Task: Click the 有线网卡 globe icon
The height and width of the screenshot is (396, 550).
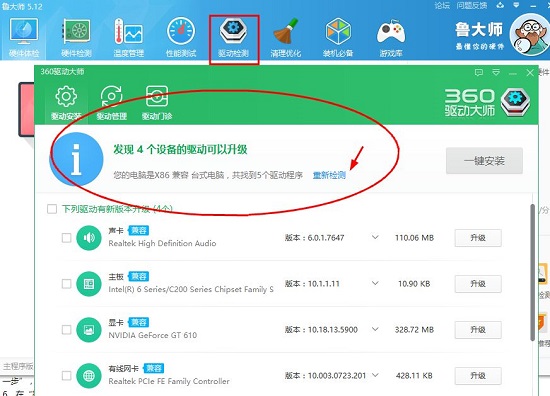Action: point(89,376)
